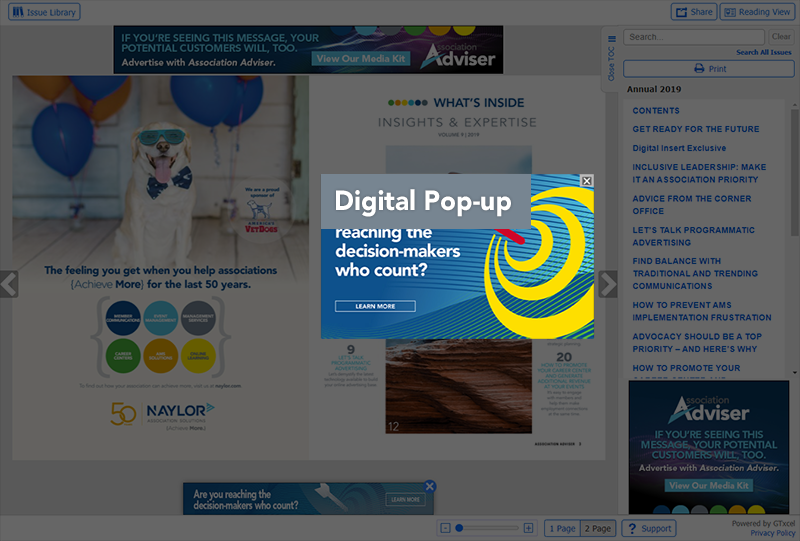The width and height of the screenshot is (800, 541).
Task: Close the Digital Pop-up ad
Action: [x=587, y=181]
